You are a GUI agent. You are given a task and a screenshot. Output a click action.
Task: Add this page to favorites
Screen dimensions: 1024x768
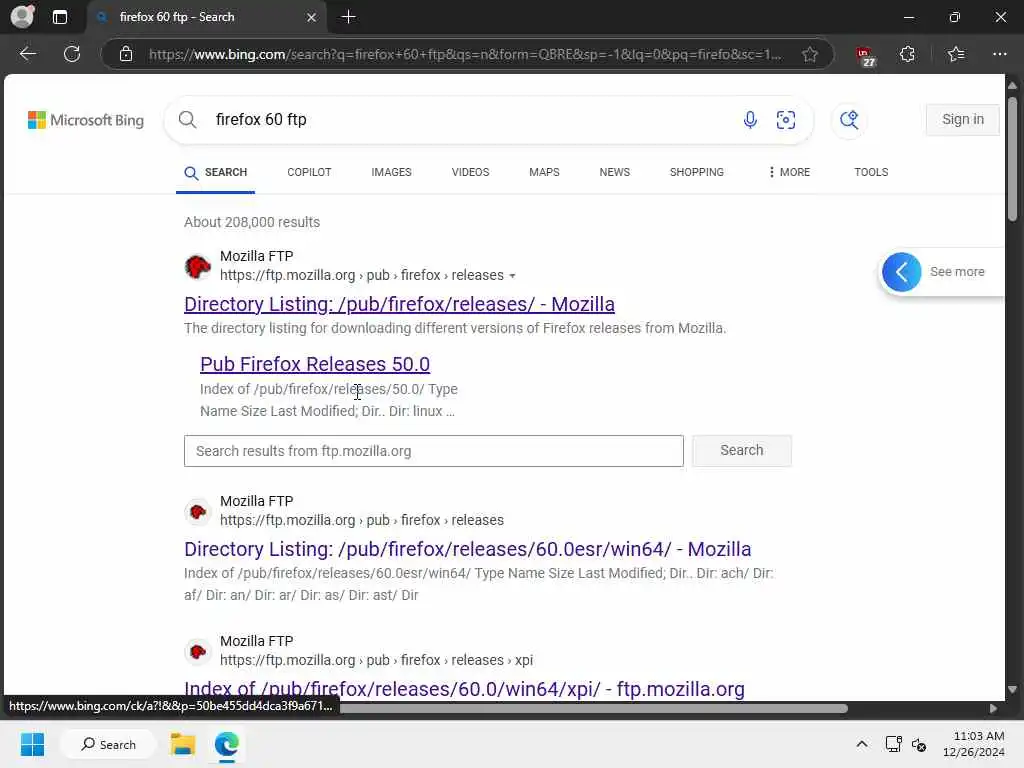(x=810, y=54)
